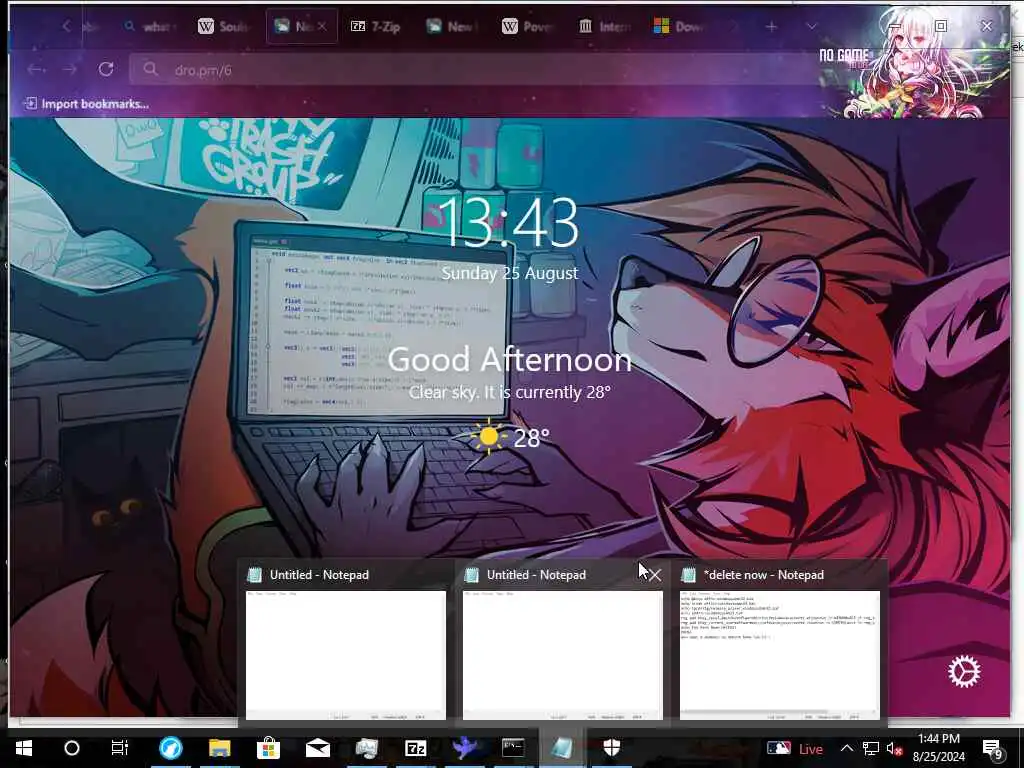Select the first Untitled - Notepad preview
Image resolution: width=1024 pixels, height=768 pixels.
pyautogui.click(x=345, y=643)
